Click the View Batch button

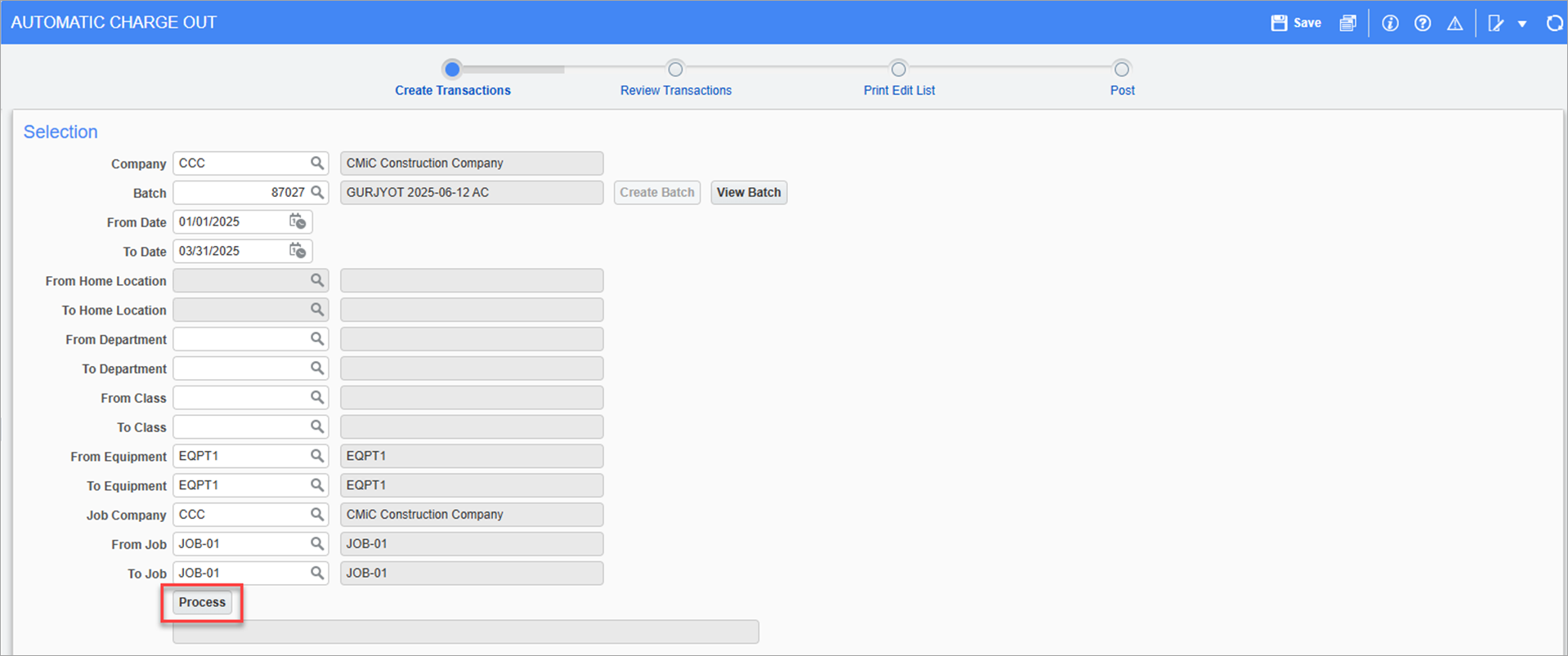coord(749,193)
